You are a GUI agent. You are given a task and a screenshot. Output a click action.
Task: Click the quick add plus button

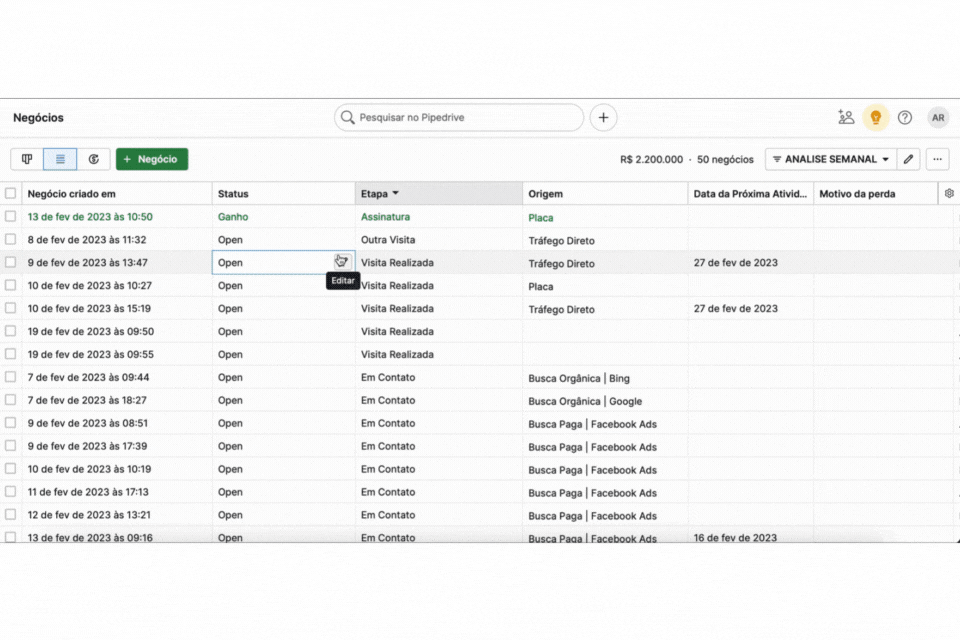click(x=603, y=117)
